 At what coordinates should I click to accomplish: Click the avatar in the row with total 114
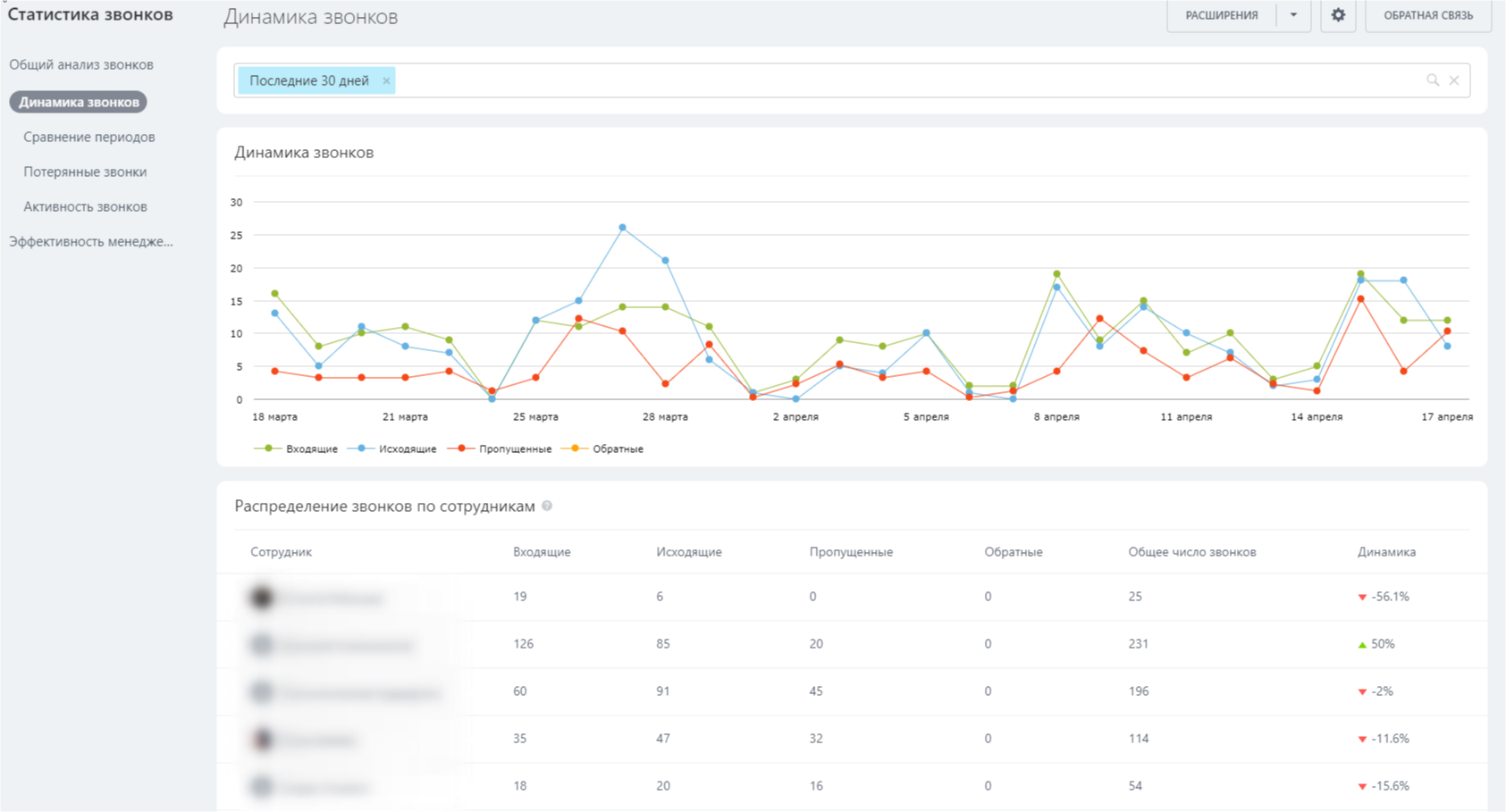click(262, 740)
